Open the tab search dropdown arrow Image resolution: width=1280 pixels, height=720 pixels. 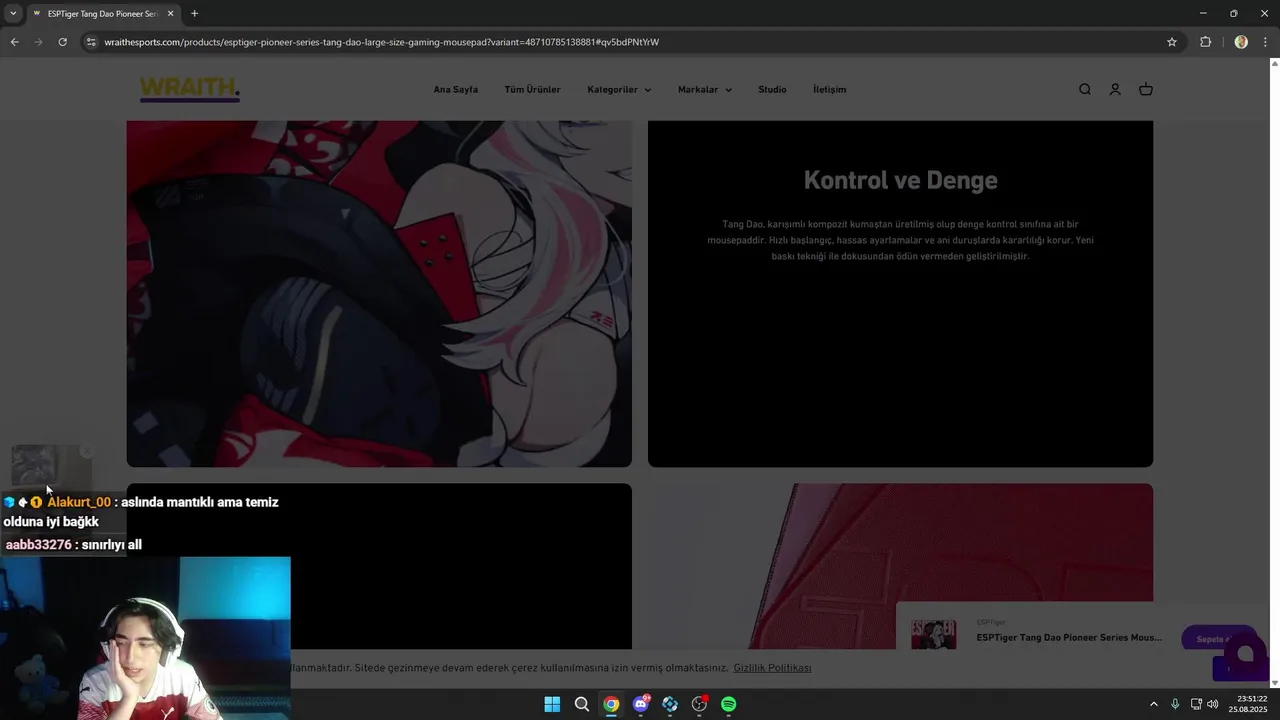click(x=12, y=14)
